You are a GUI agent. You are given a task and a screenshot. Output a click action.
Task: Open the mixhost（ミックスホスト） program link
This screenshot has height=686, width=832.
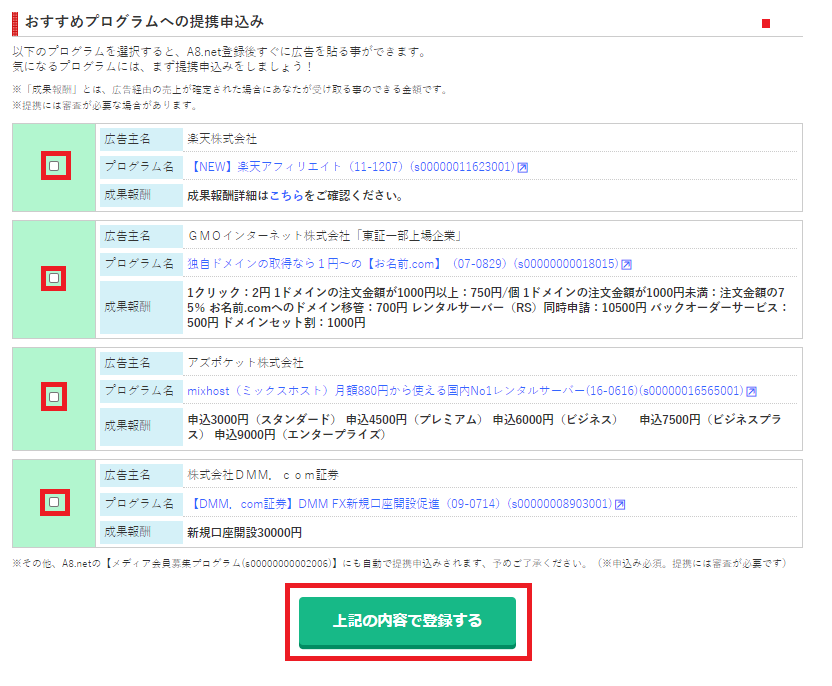tap(465, 391)
